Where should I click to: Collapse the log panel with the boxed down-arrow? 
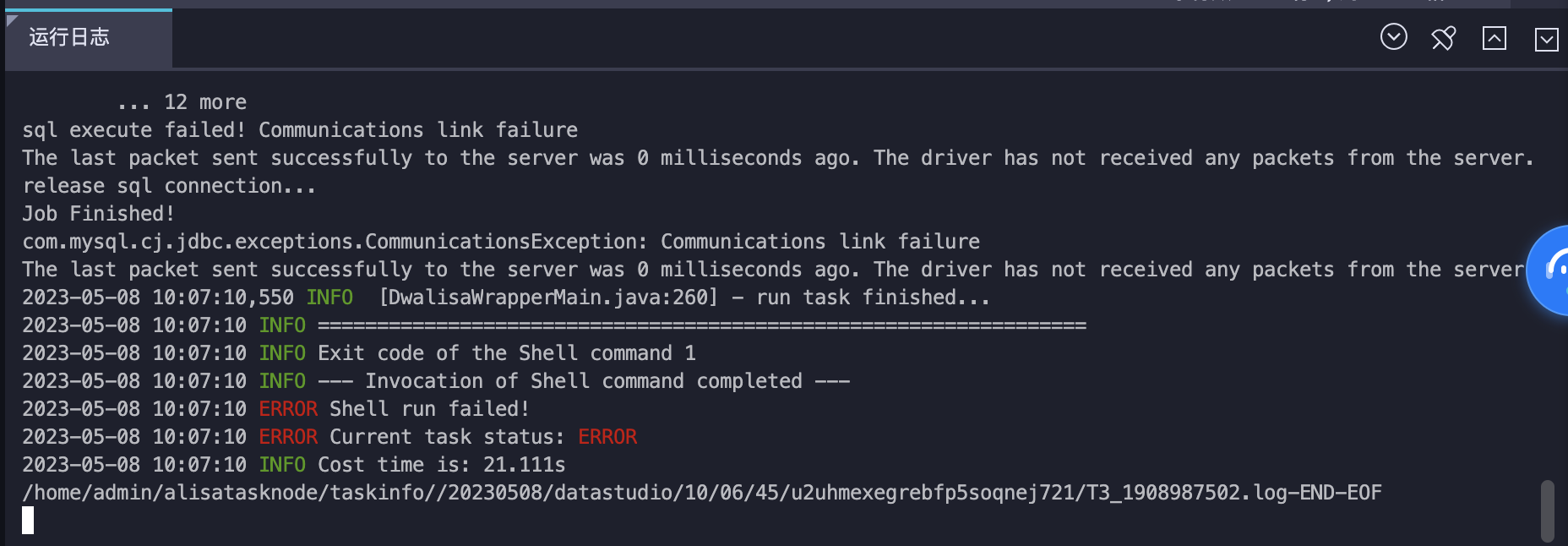pyautogui.click(x=1546, y=39)
